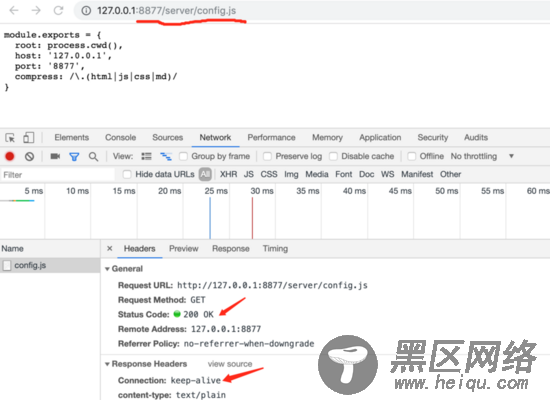Click the address bar URL

point(167,11)
